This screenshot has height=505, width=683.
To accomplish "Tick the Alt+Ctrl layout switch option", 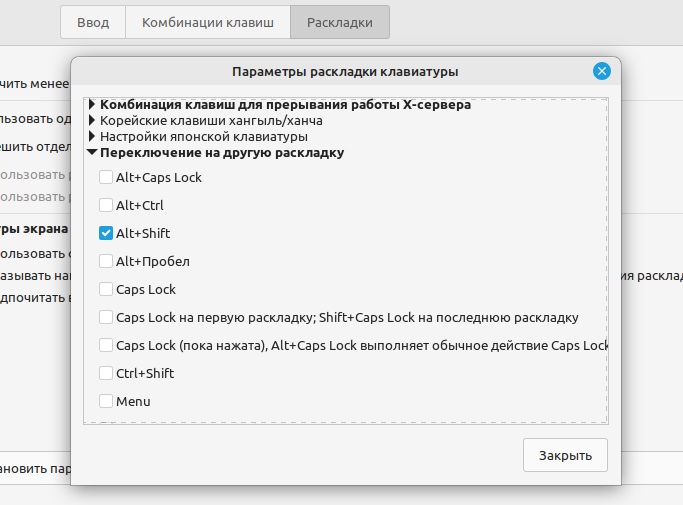I will 106,205.
